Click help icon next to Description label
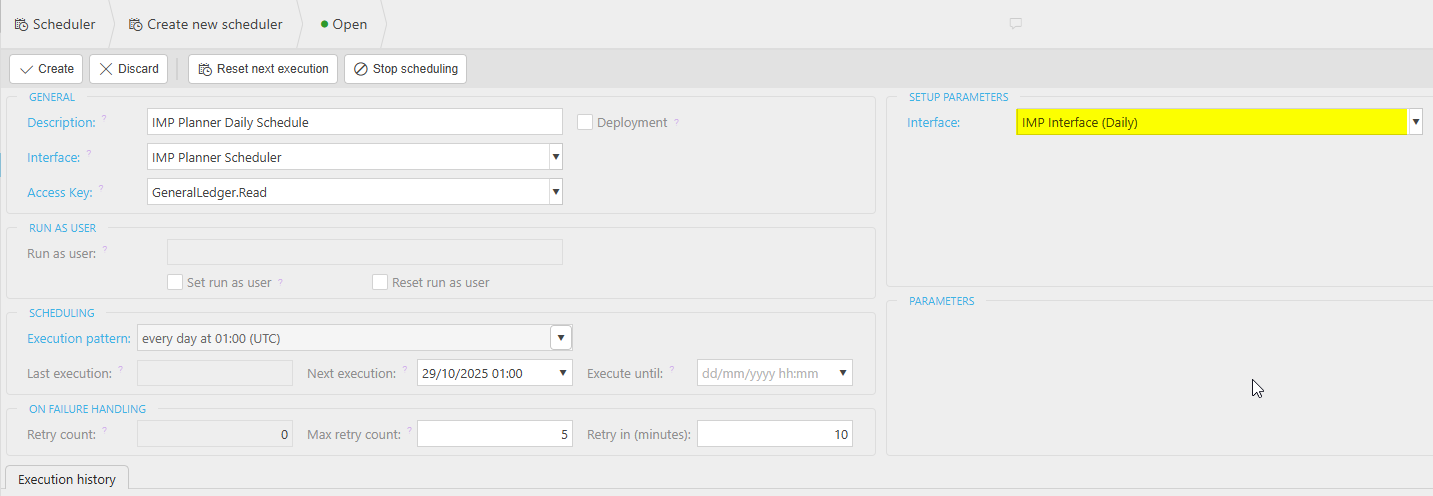The height and width of the screenshot is (496, 1433). [103, 119]
